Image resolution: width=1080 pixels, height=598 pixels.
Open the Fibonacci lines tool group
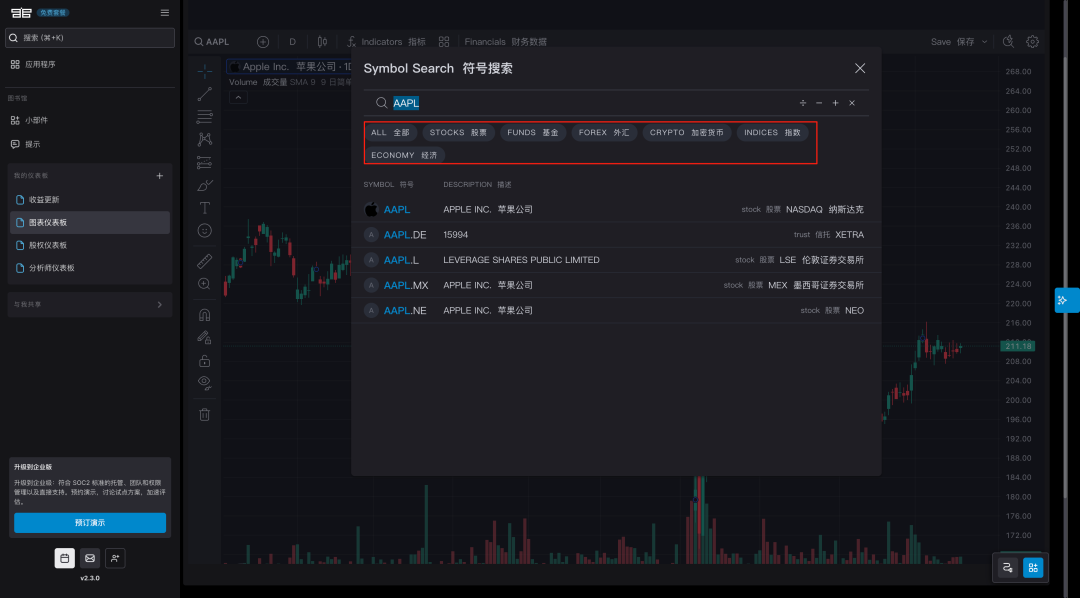pyautogui.click(x=205, y=116)
